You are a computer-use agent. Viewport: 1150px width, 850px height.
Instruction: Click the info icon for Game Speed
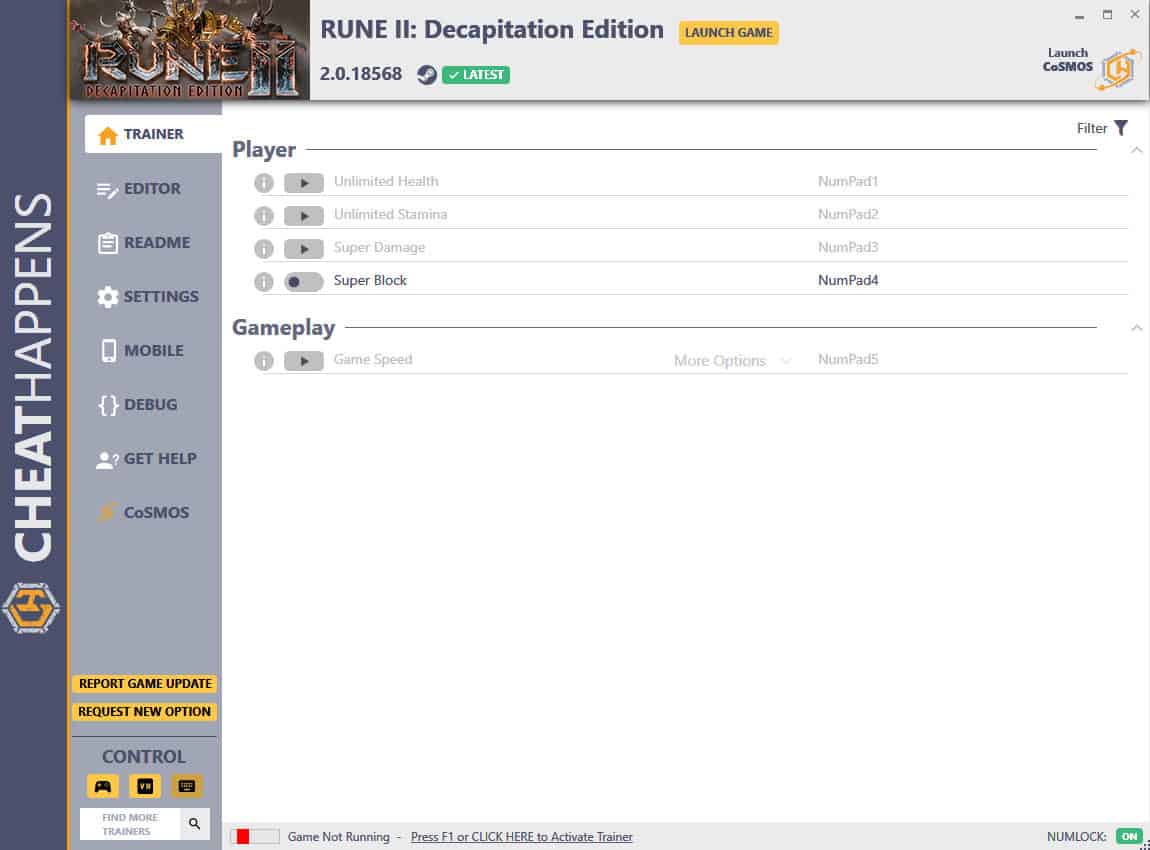click(263, 361)
